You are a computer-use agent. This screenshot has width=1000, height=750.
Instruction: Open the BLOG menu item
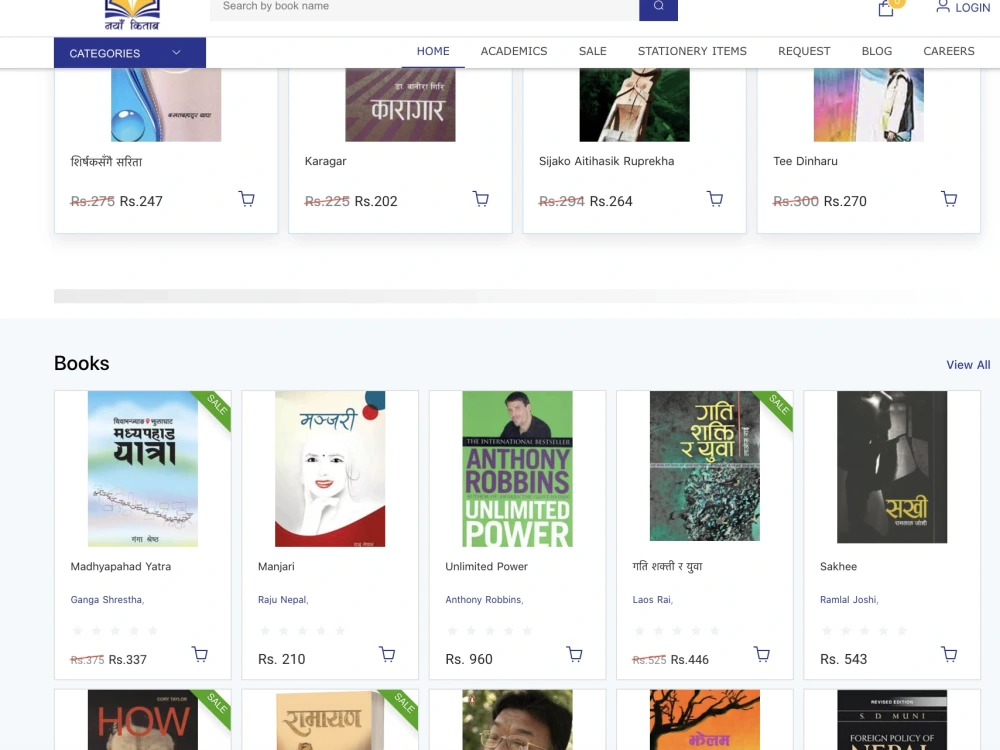click(877, 51)
